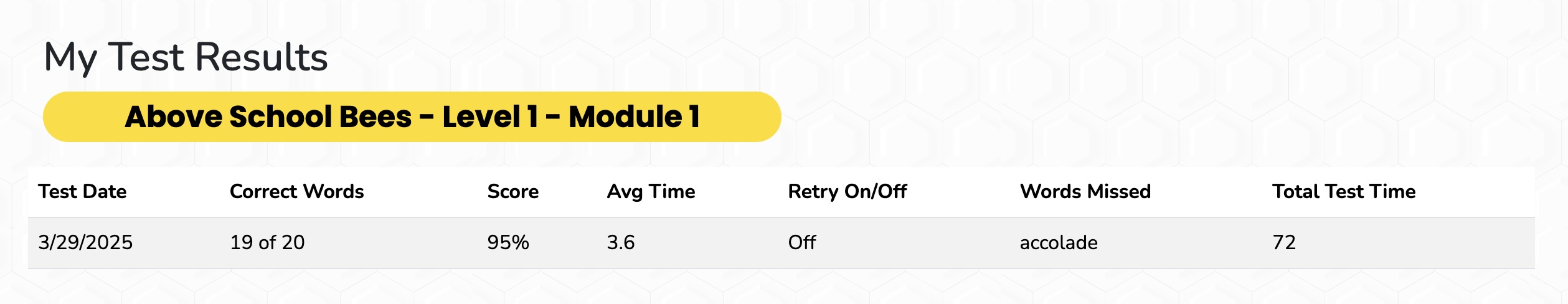Click the word Results in the title
Image resolution: width=1568 pixels, height=304 pixels.
[x=262, y=57]
